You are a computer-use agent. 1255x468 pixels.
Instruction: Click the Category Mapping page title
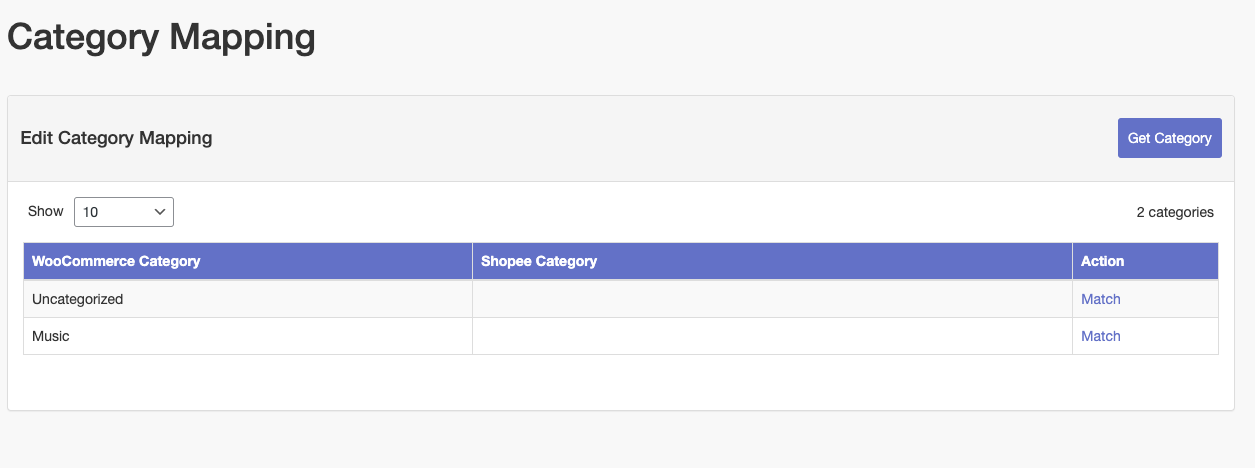[161, 38]
